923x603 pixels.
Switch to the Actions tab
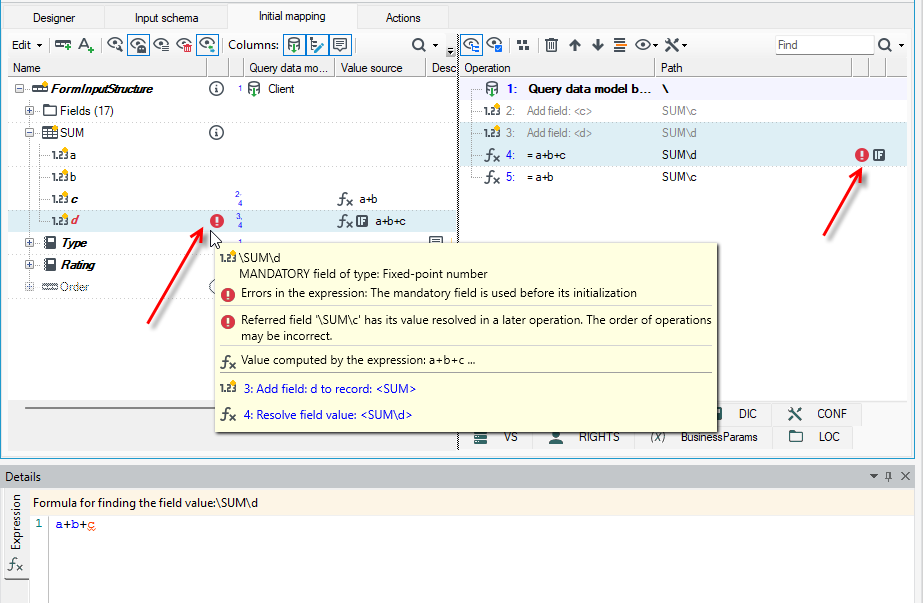(403, 18)
